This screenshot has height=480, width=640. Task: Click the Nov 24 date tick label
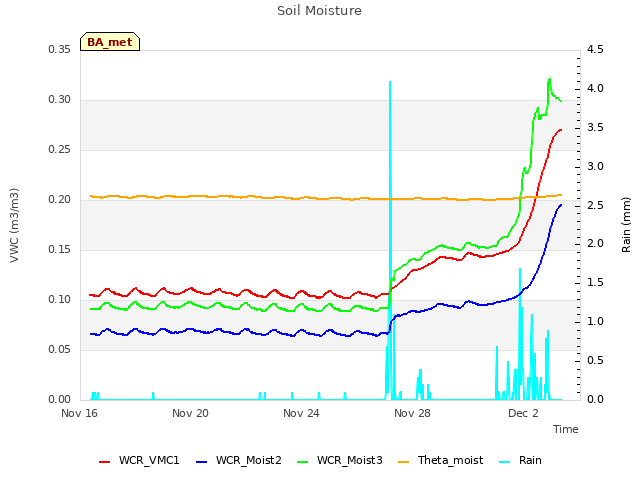(301, 413)
